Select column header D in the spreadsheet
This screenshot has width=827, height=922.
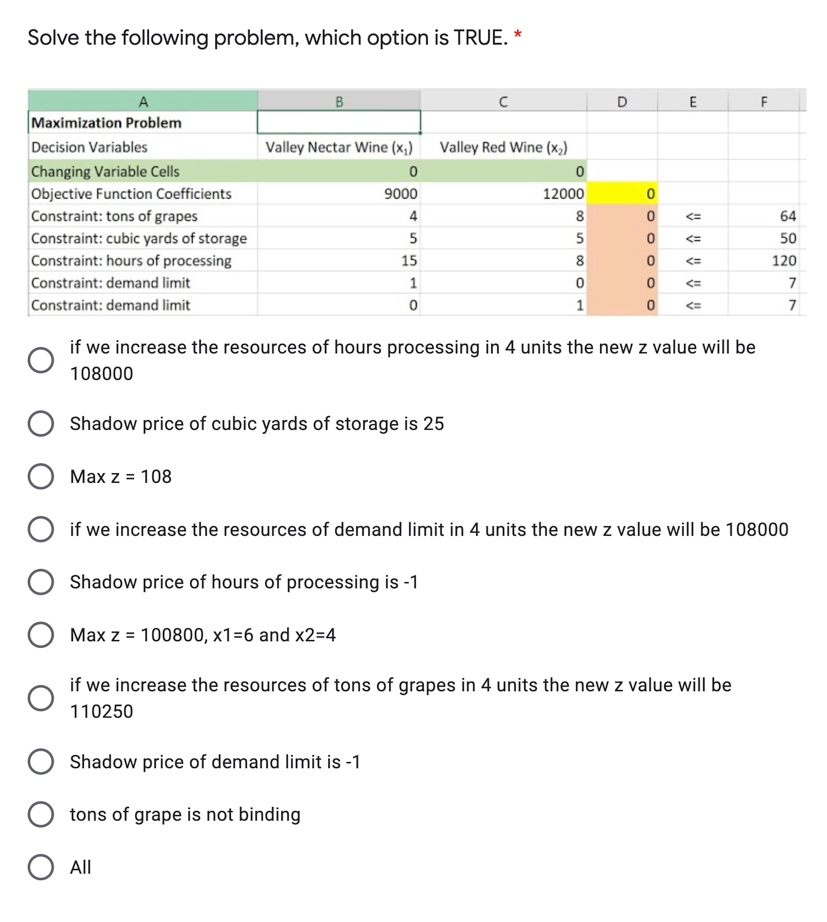621,100
